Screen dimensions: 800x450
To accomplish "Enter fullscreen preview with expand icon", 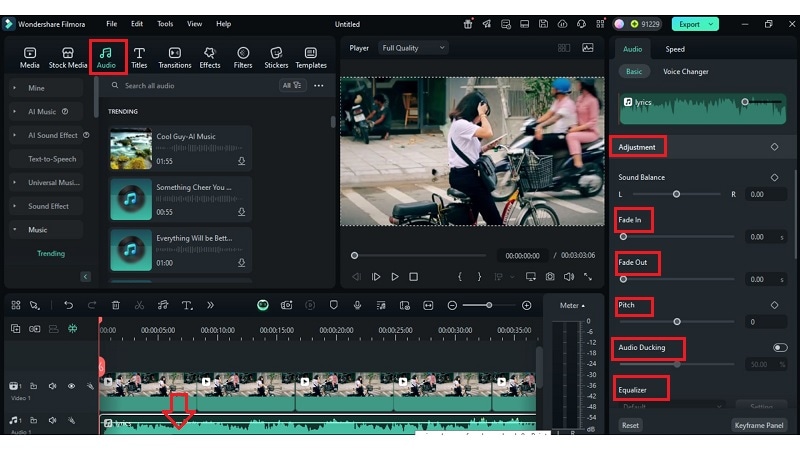I will 588,277.
